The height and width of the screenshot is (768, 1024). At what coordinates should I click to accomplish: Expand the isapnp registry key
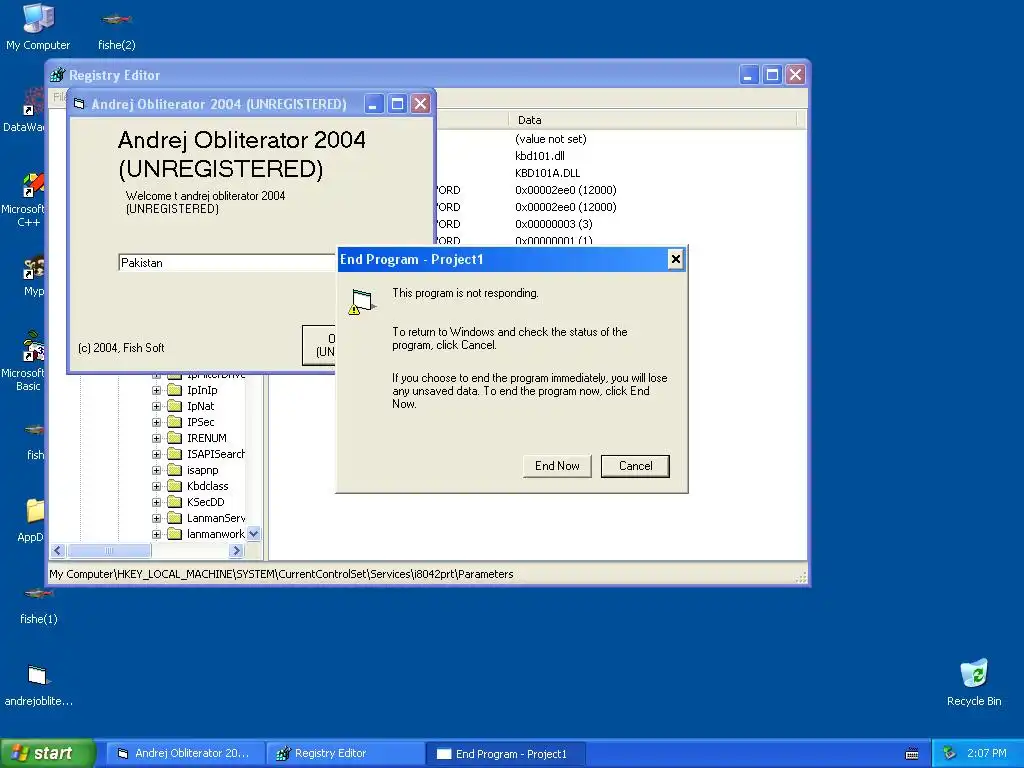tap(156, 470)
